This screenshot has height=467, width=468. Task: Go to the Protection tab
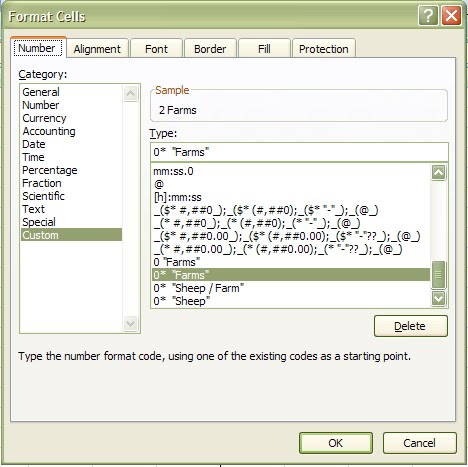[324, 49]
